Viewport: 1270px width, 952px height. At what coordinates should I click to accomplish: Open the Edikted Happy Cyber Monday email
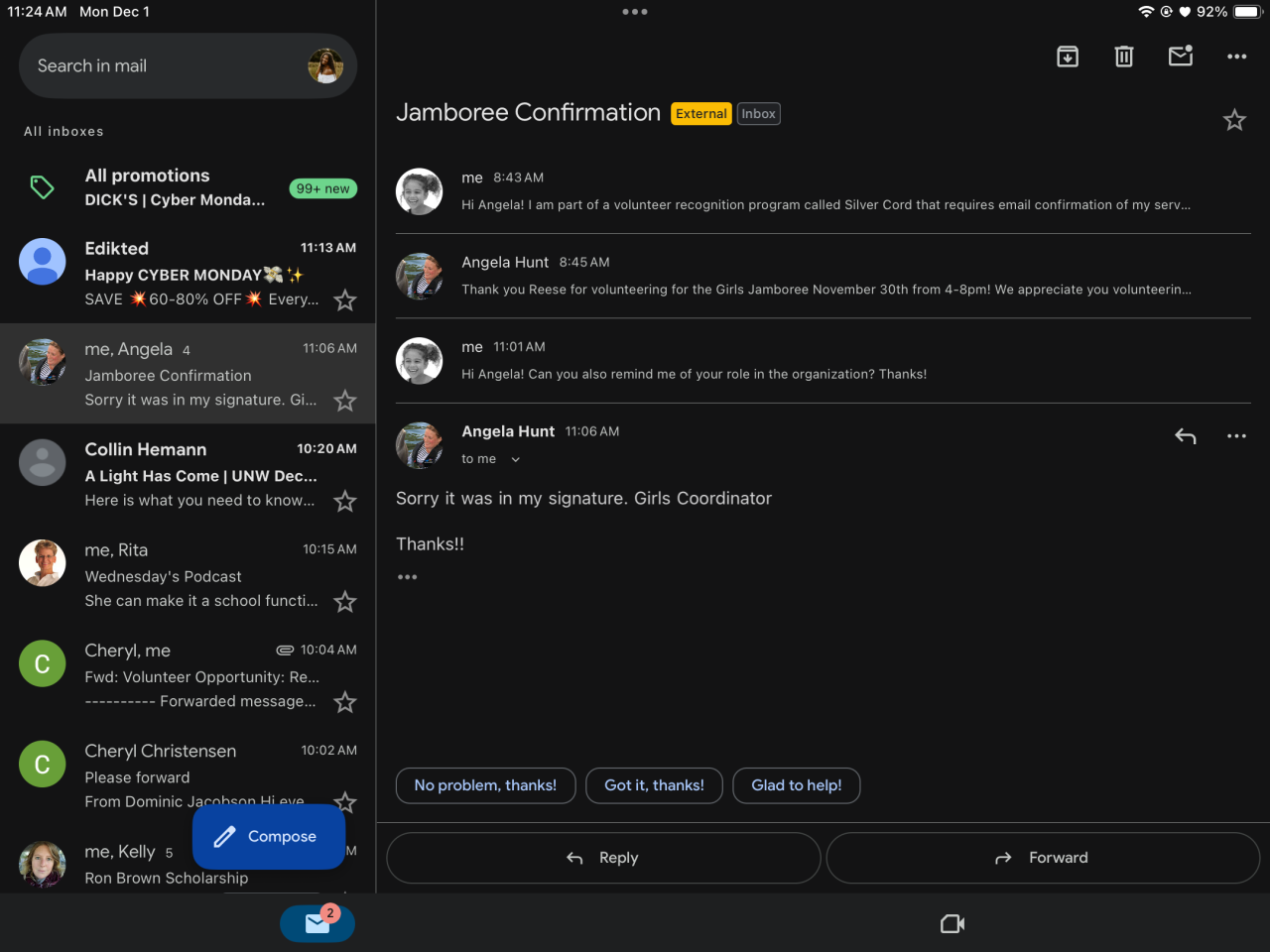(188, 273)
